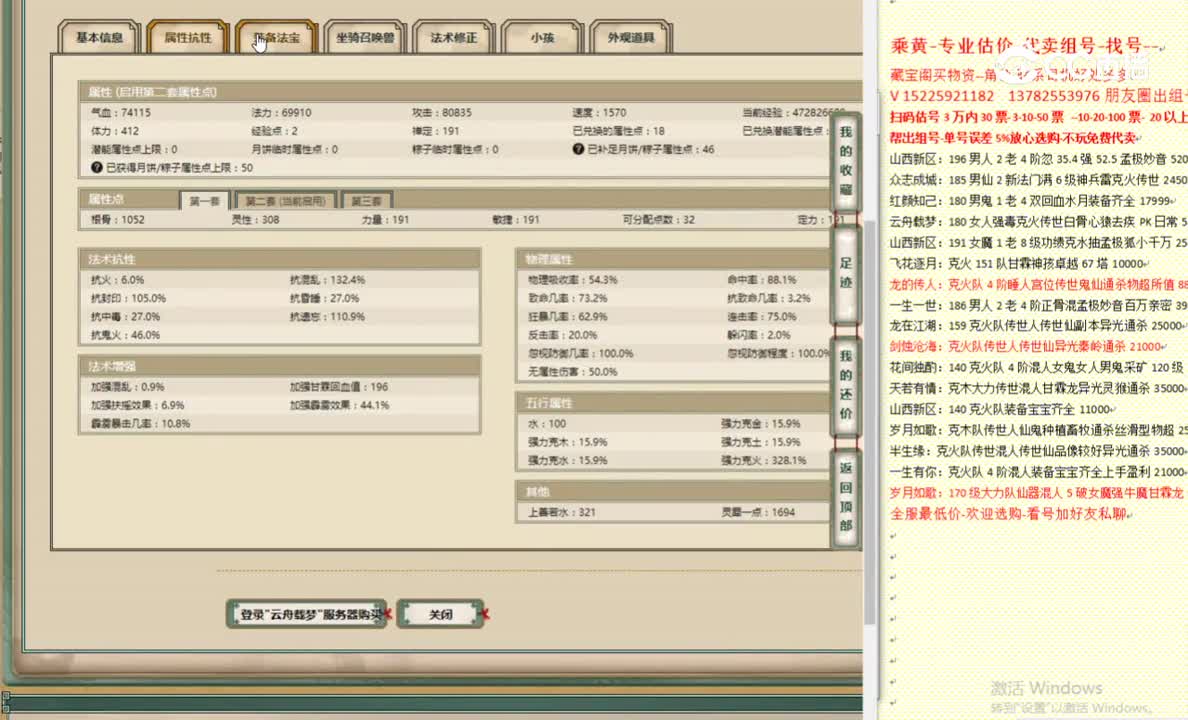Click the 一生一世 listing line in document
This screenshot has height=720, width=1188.
coord(1038,305)
